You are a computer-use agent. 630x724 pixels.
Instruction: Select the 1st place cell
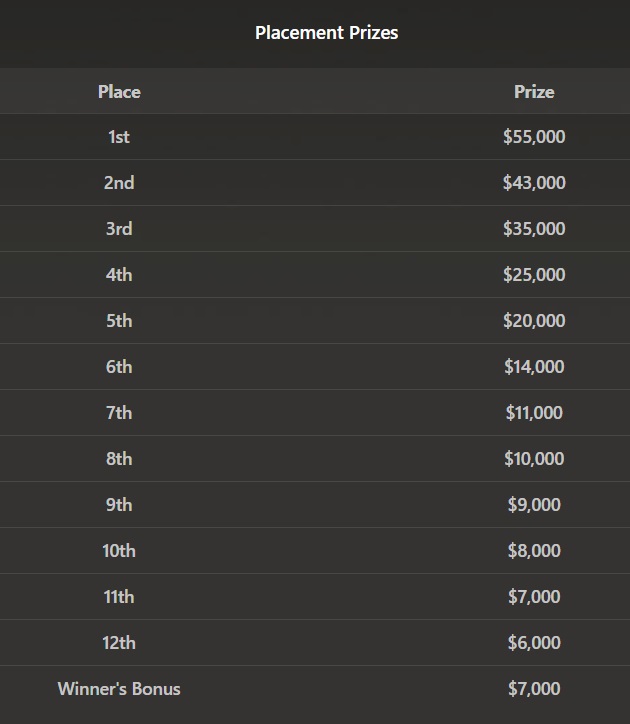click(119, 137)
